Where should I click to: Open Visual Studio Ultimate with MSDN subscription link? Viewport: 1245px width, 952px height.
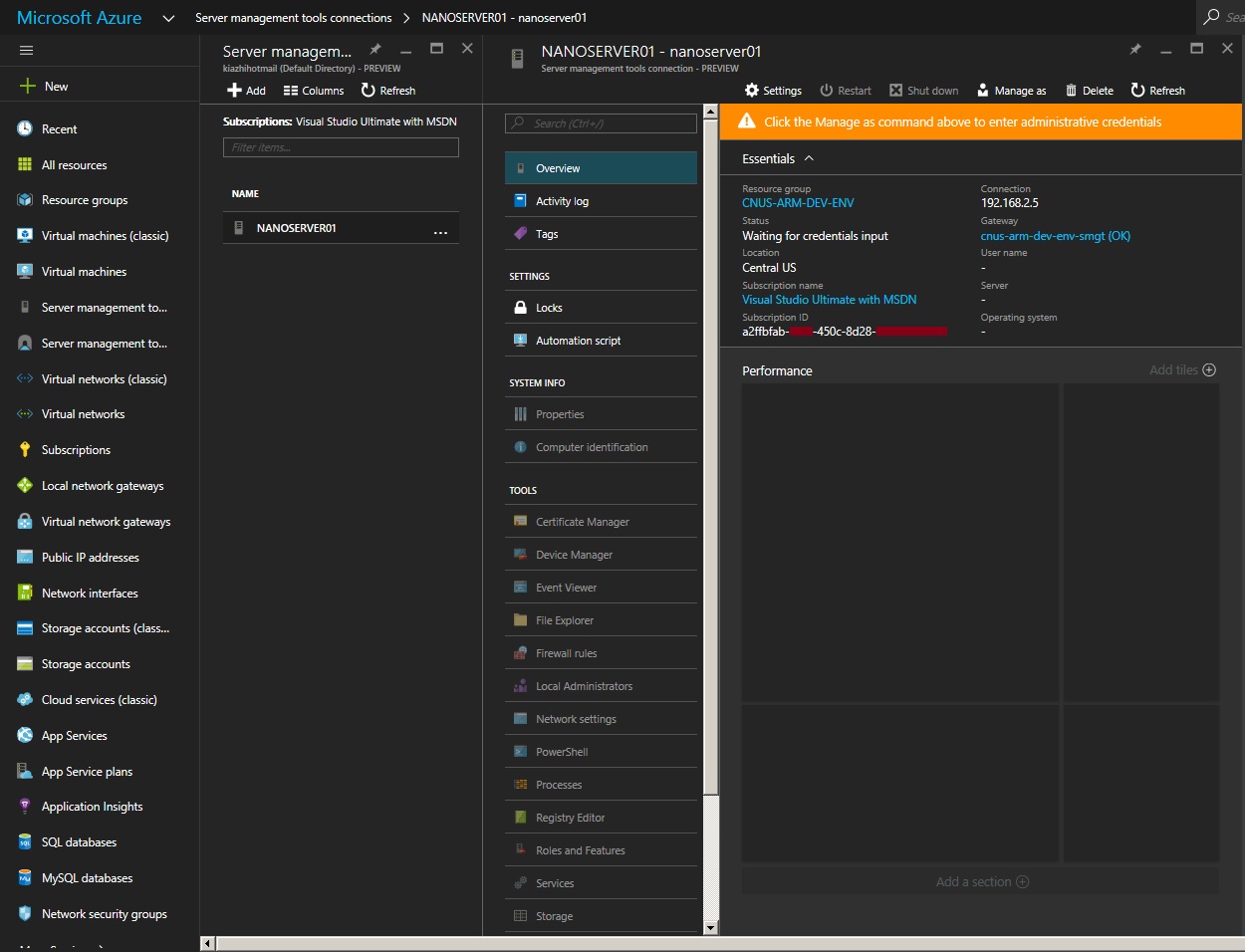(829, 300)
